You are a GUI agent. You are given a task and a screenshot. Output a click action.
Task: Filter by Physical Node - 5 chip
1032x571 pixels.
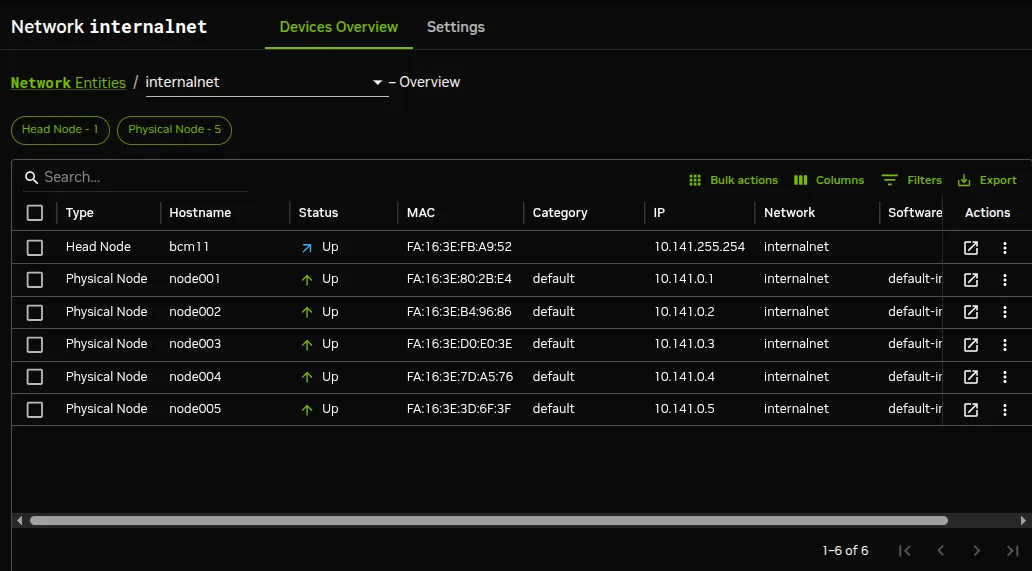point(174,130)
